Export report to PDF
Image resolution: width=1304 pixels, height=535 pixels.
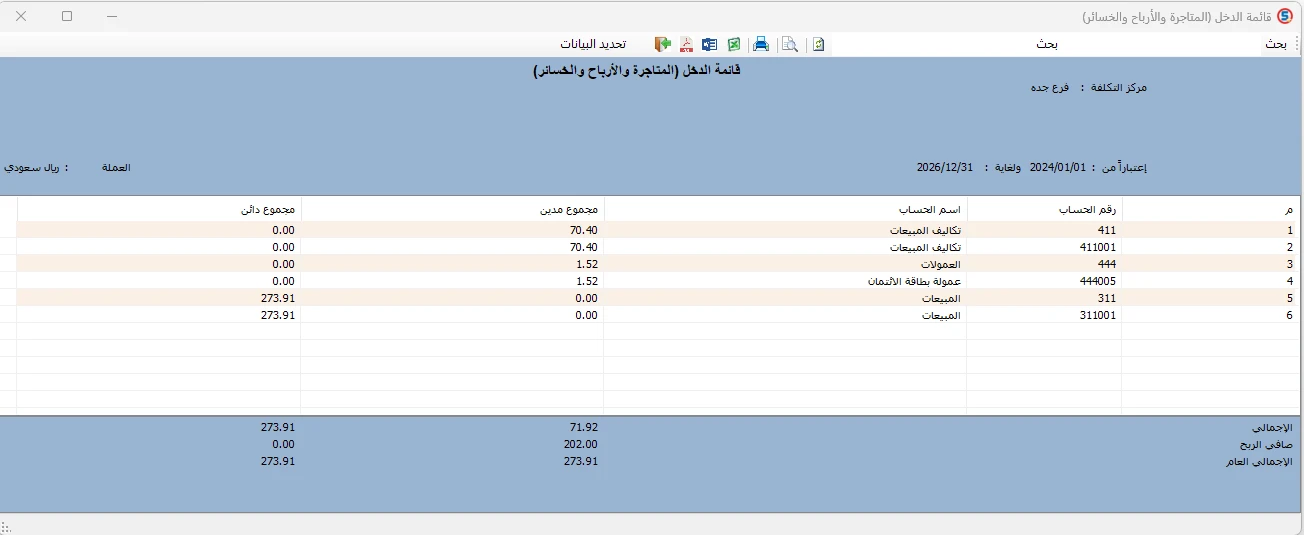tap(686, 44)
